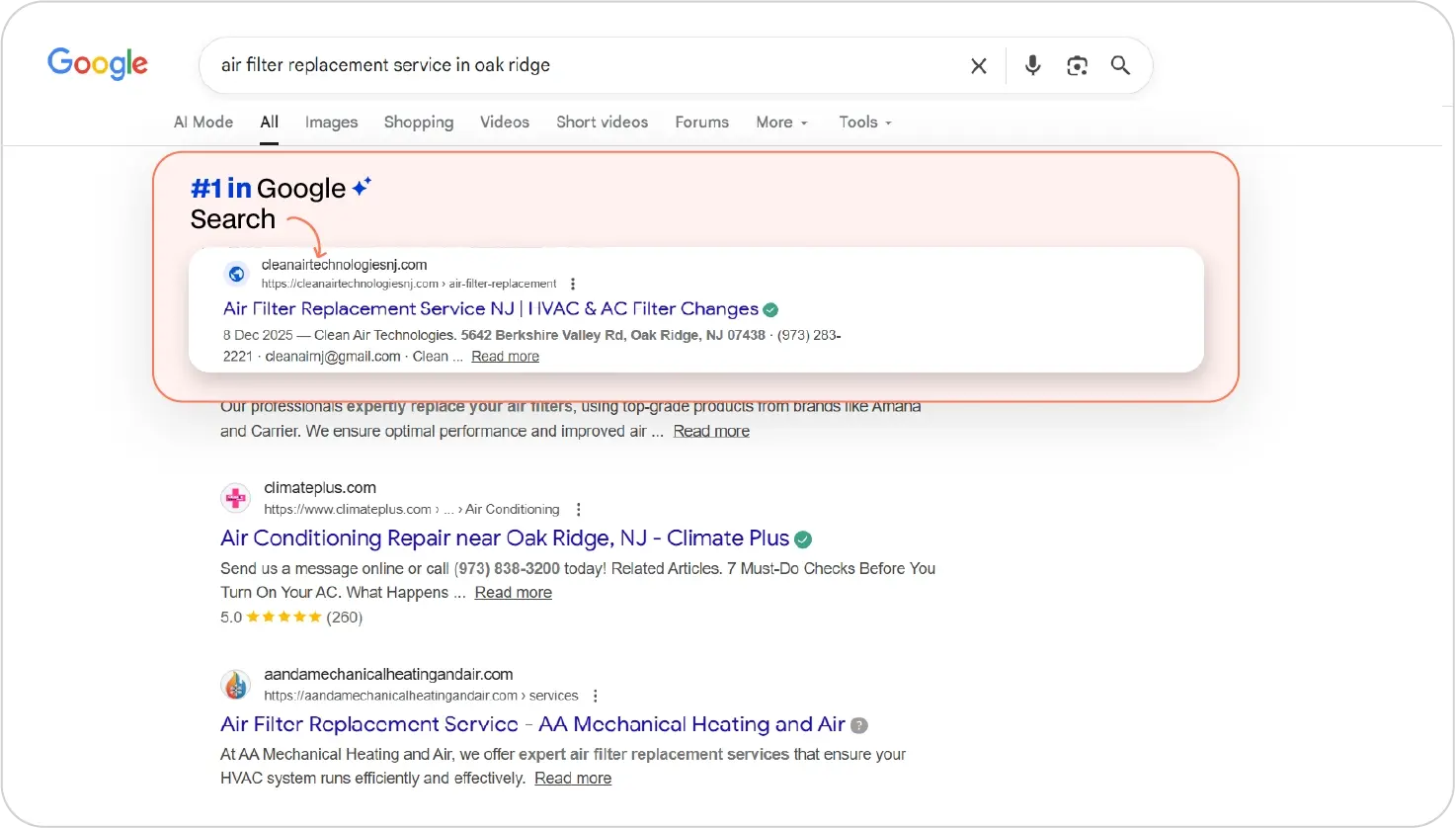
Task: Open three-dot menu for cleanairtechnologiesnj result
Action: [573, 284]
